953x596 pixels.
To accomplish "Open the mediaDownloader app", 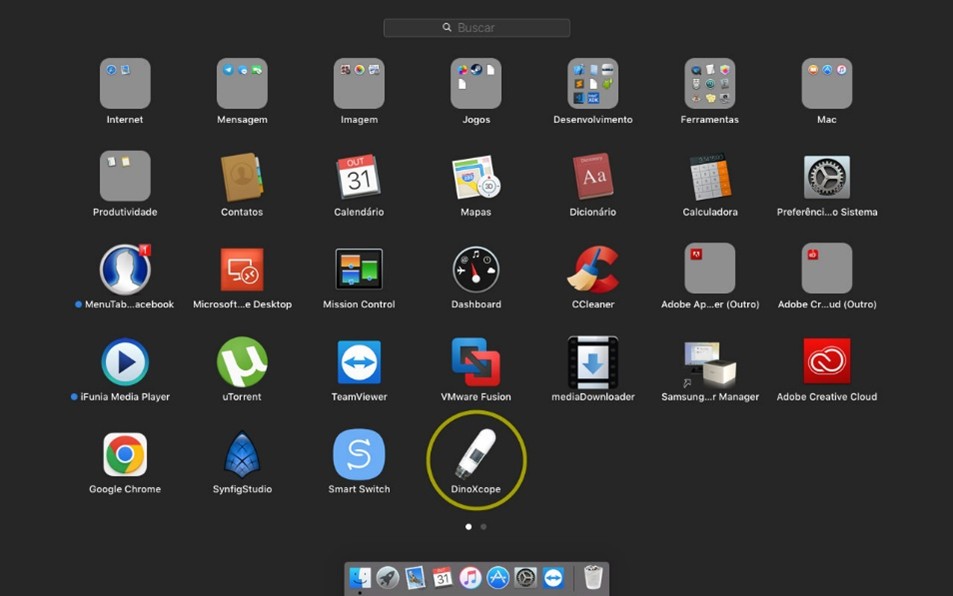I will [593, 362].
